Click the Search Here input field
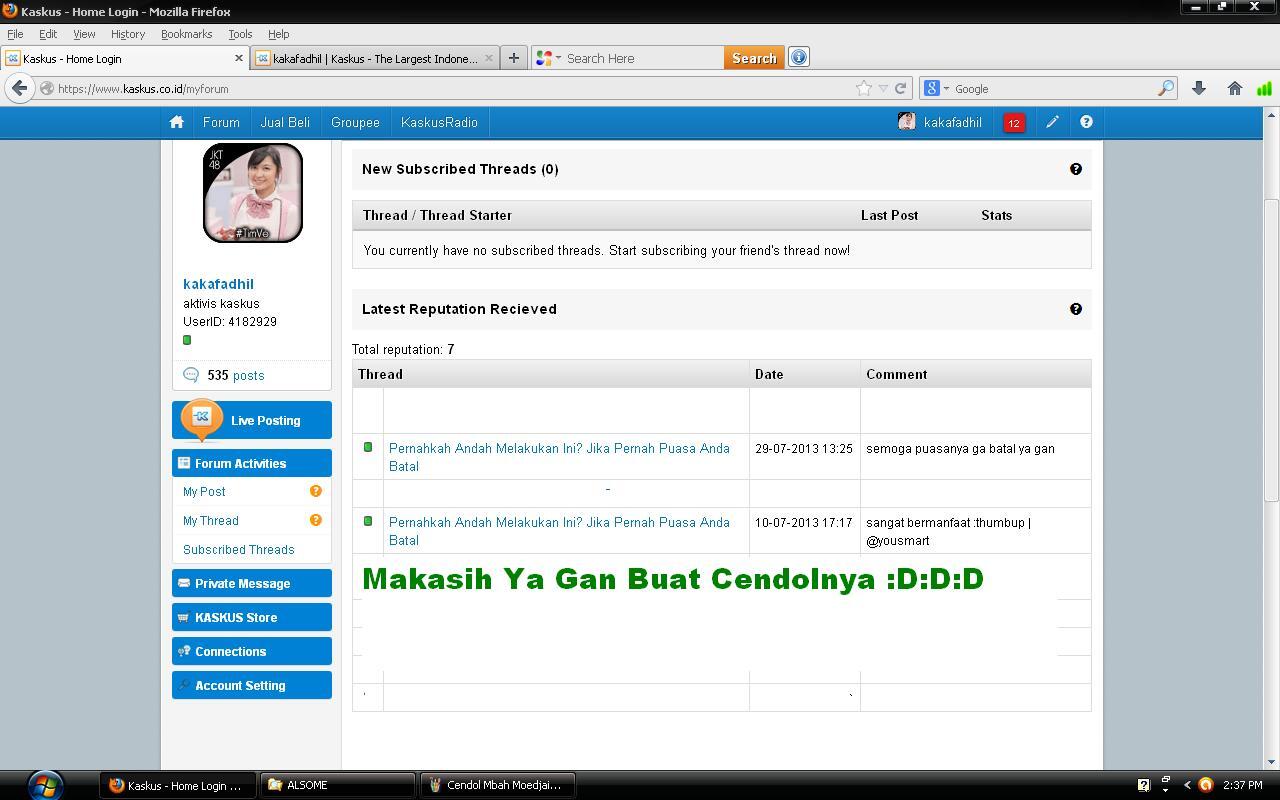Viewport: 1280px width, 800px height. coord(642,58)
